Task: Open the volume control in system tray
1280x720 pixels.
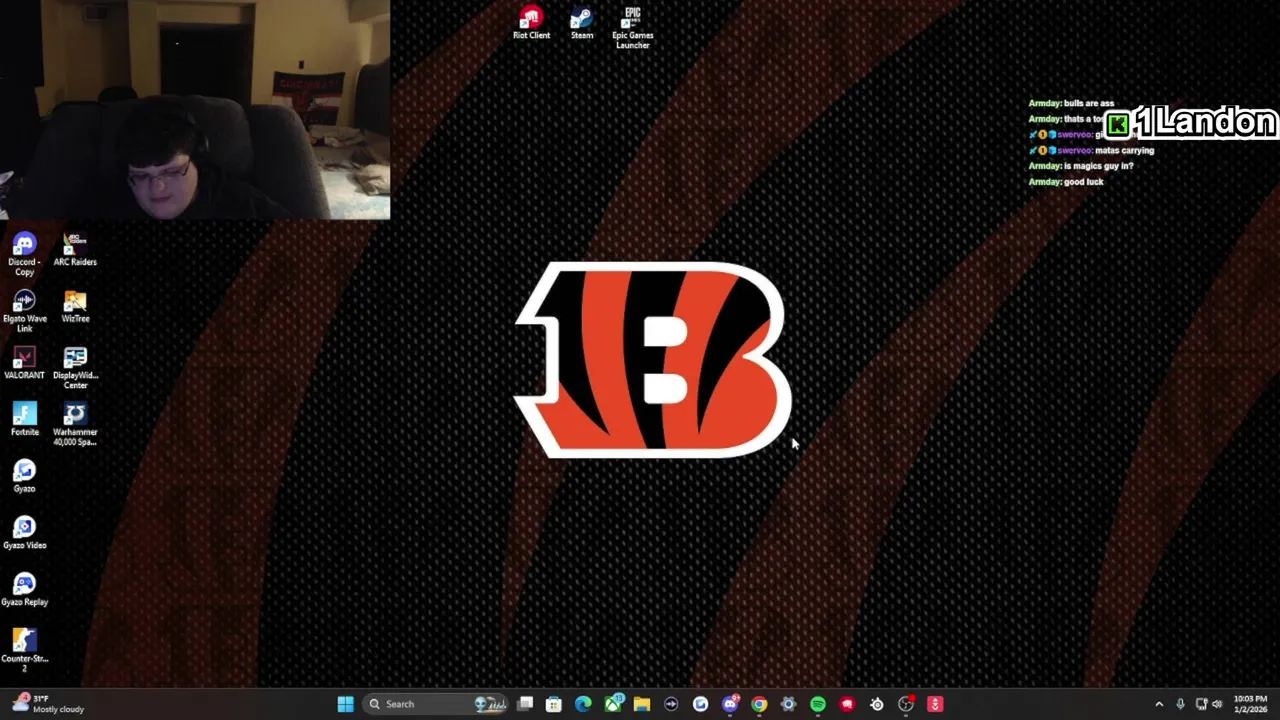Action: (1217, 704)
